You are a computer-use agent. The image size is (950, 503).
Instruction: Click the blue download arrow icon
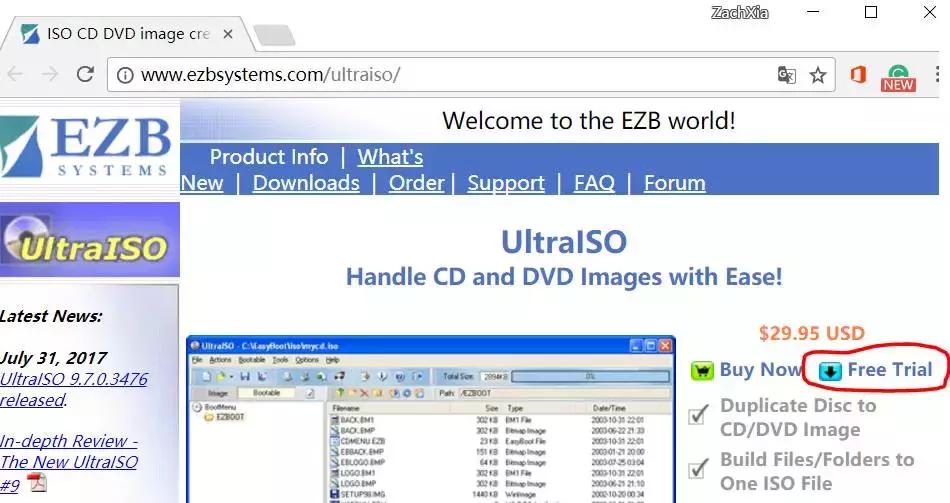point(829,371)
